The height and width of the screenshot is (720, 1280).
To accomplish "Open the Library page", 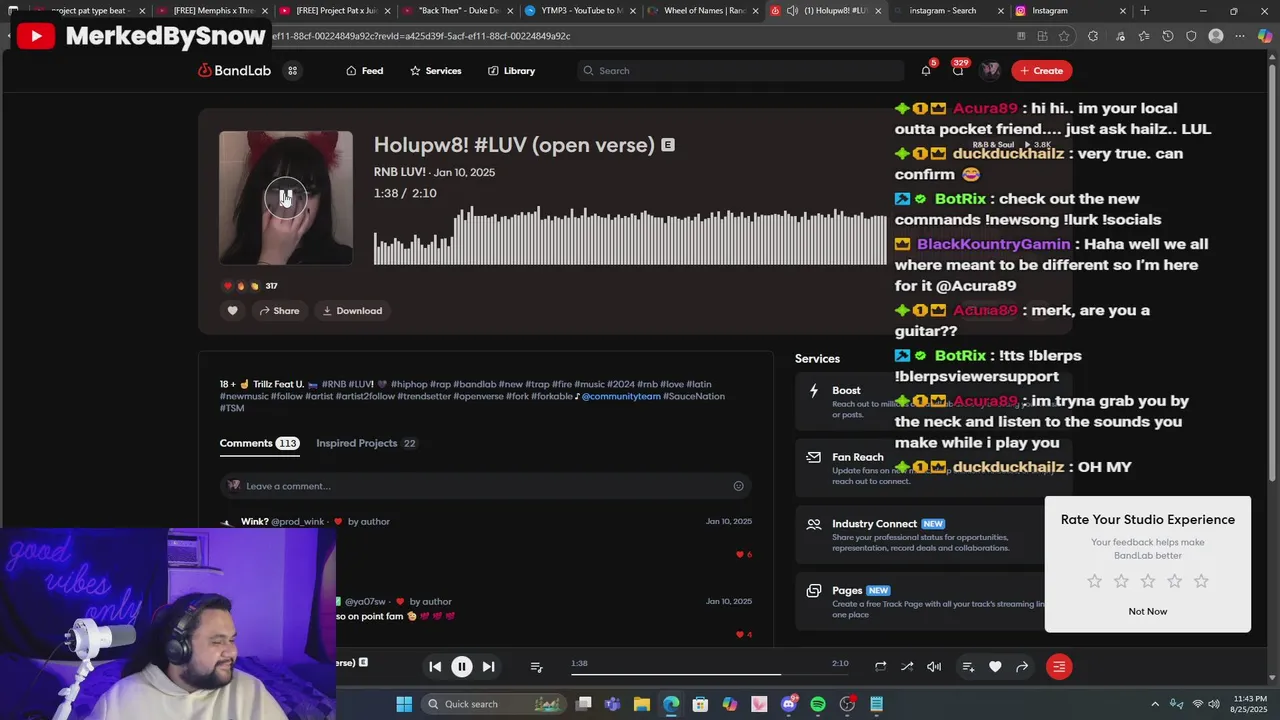I will (512, 71).
